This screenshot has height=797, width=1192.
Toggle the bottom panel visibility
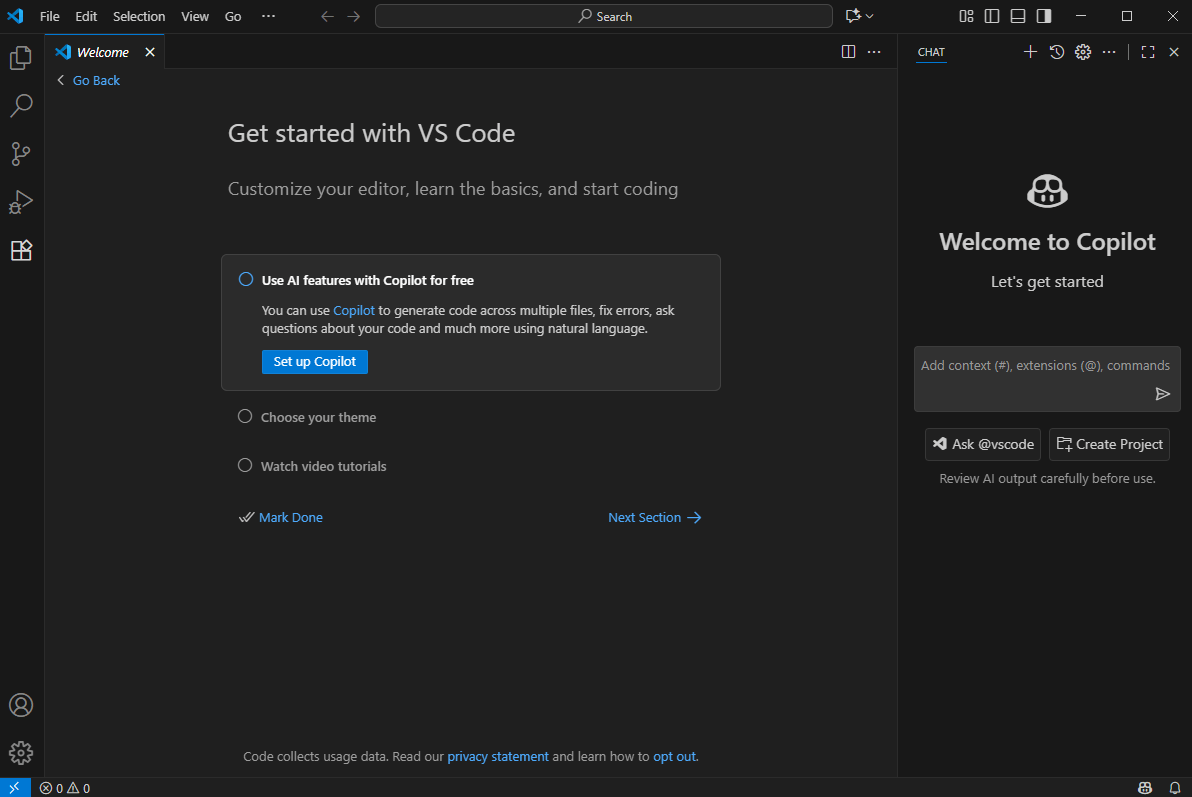(x=1018, y=16)
